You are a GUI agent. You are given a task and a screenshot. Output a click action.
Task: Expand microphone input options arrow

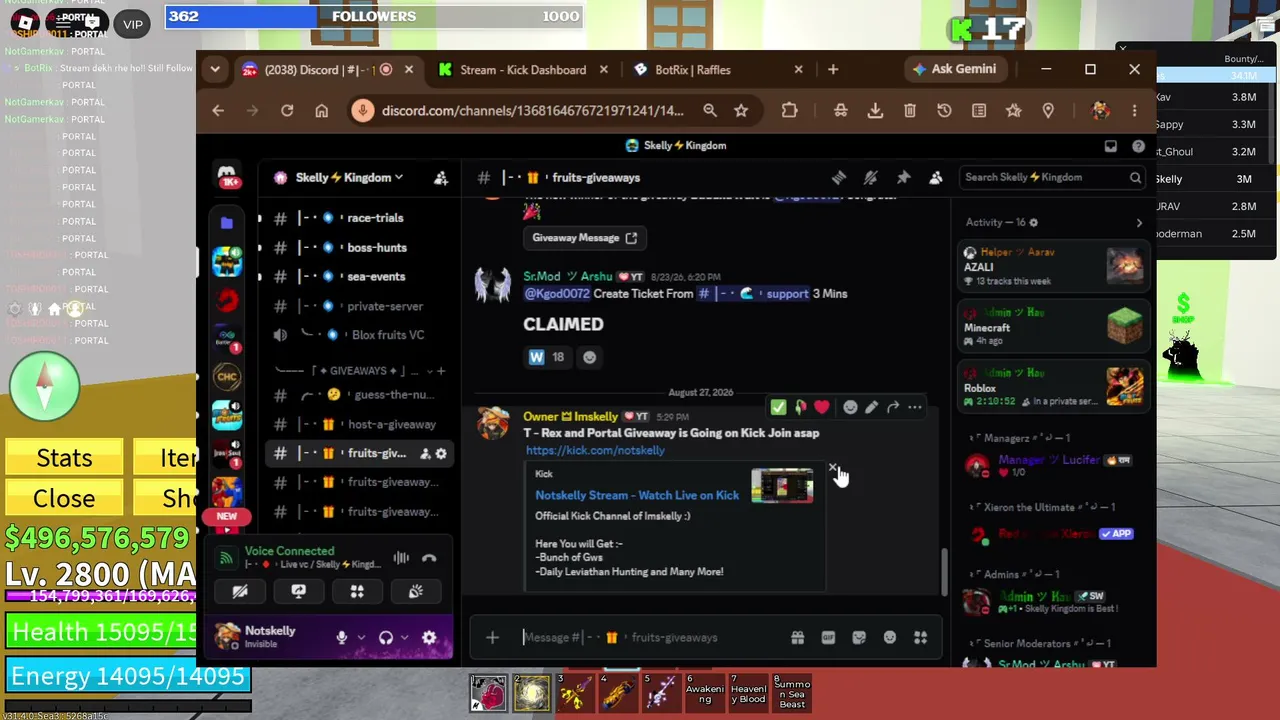tap(361, 637)
